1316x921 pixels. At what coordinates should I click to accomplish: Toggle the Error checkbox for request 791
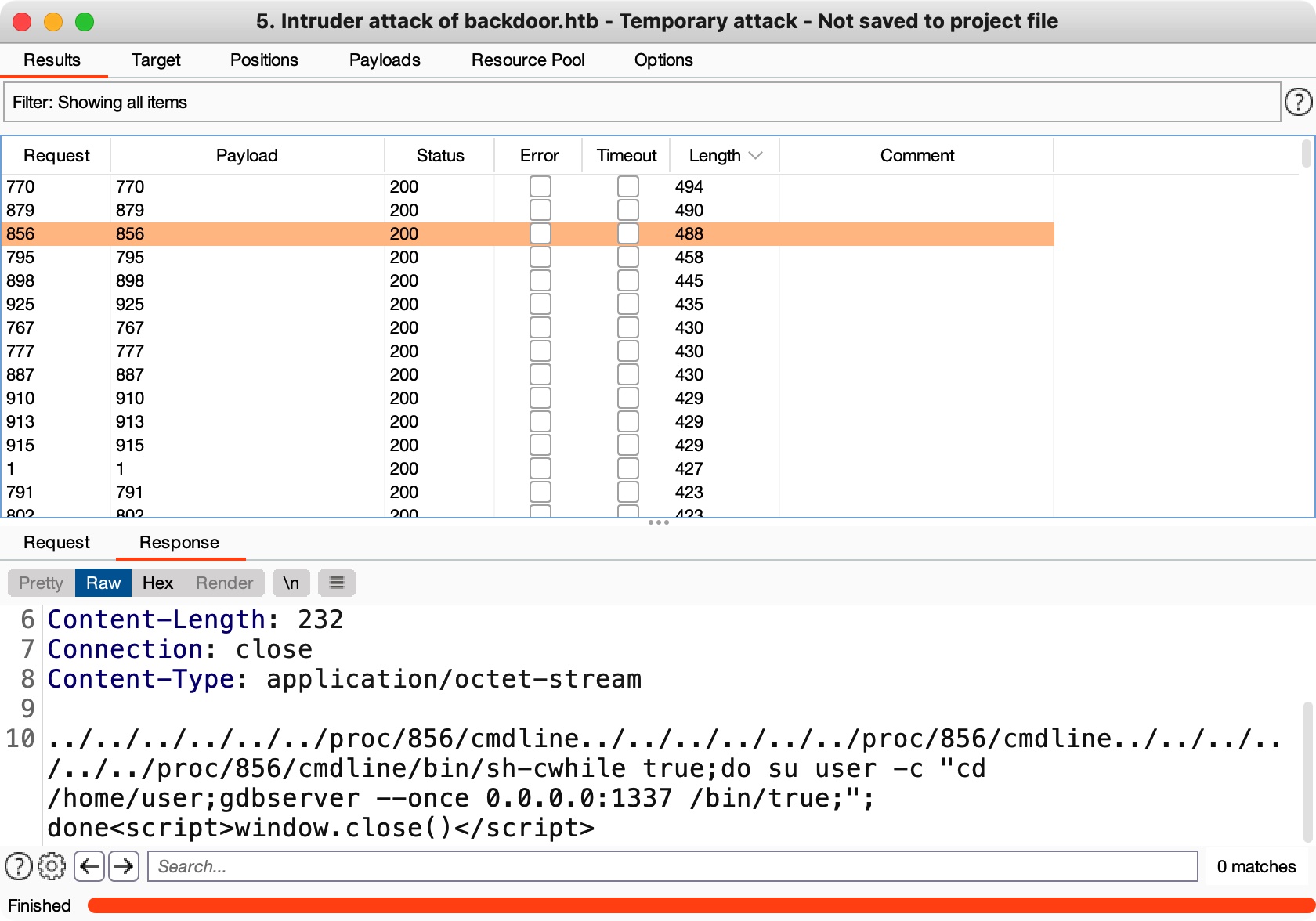[x=540, y=492]
